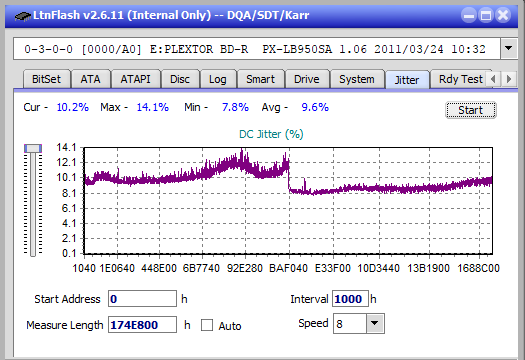Viewport: 525px width, 360px height.
Task: Switch to the ATA tab
Action: point(90,79)
